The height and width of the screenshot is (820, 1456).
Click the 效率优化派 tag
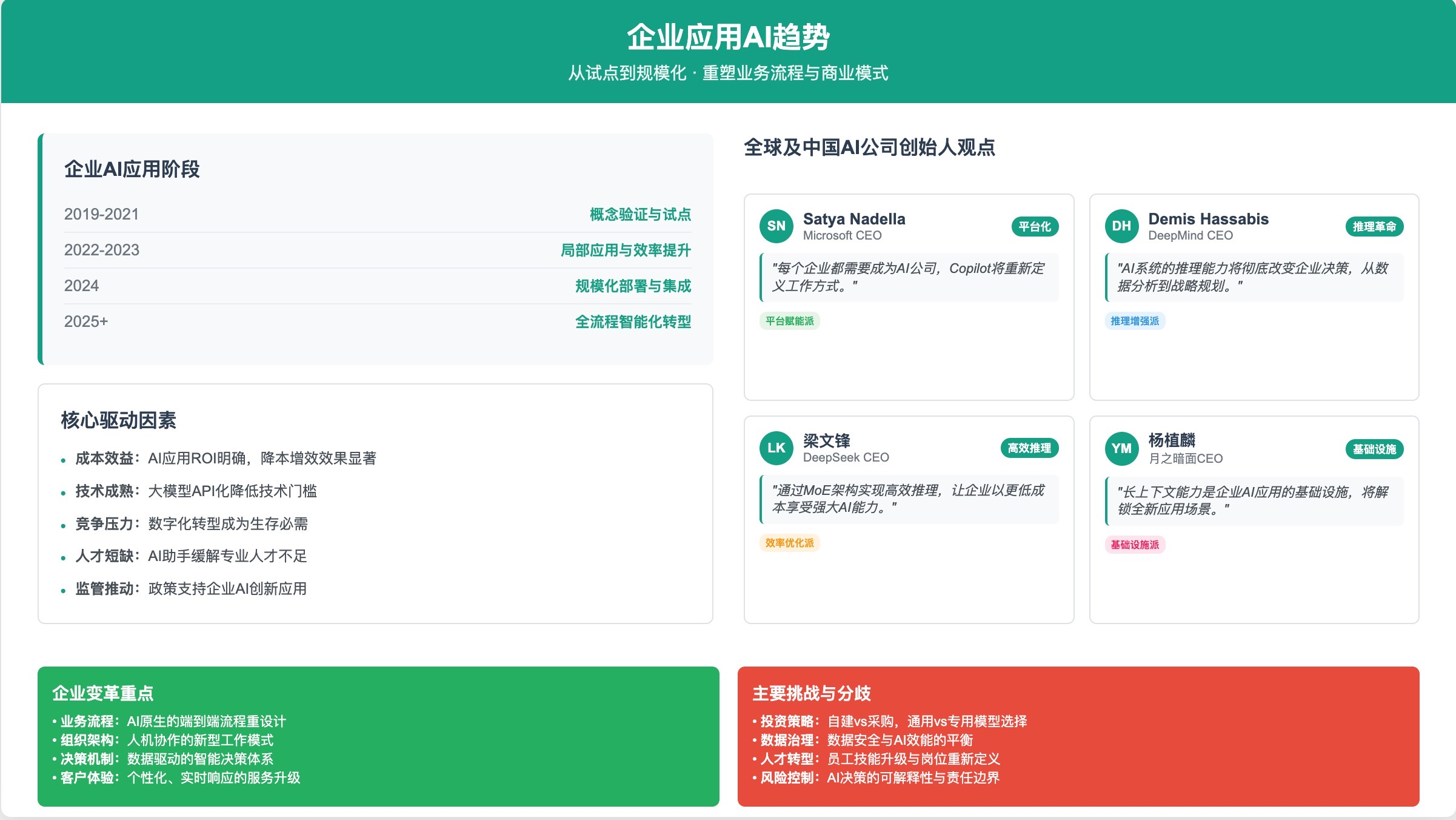789,543
